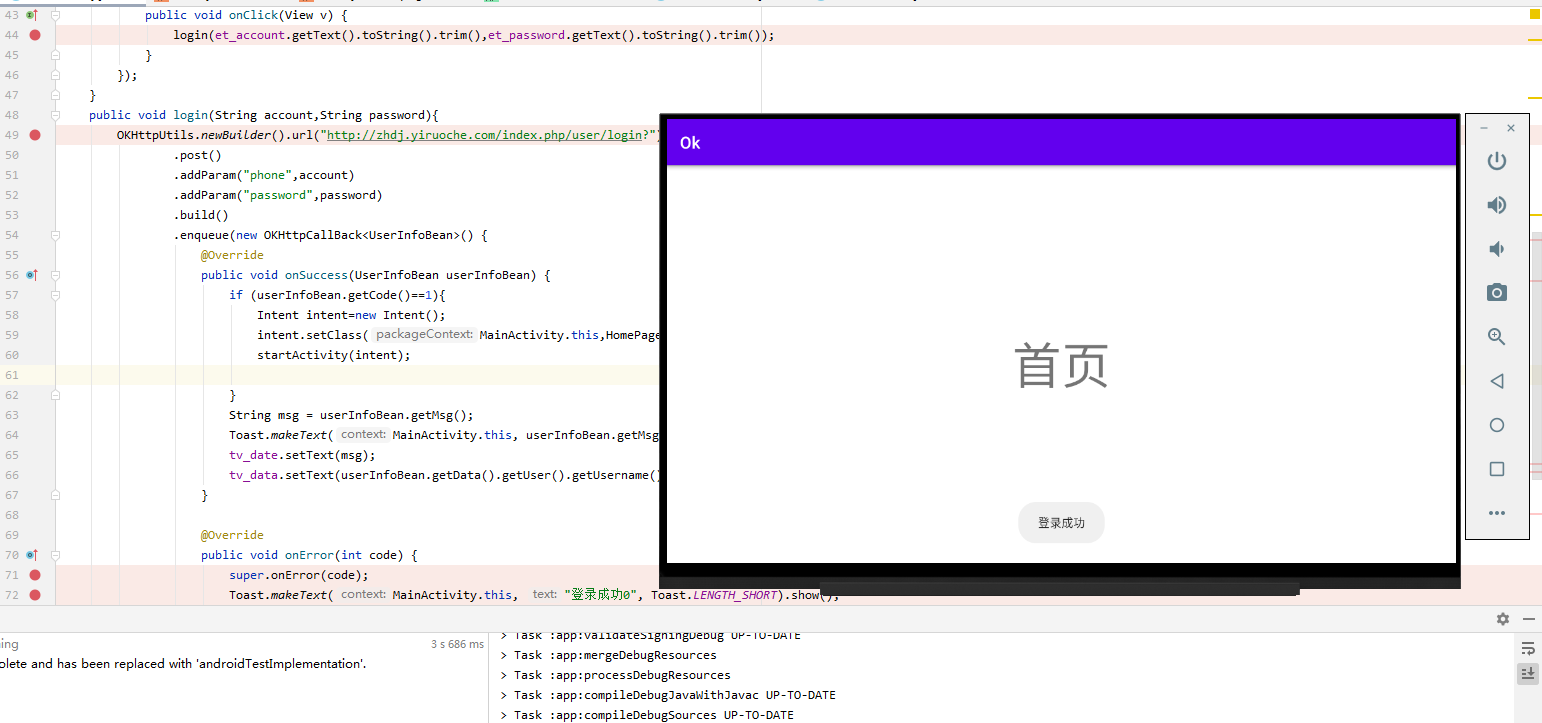Viewport: 1542px width, 723px height.
Task: Select the mergeDebugResources task line
Action: coord(608,655)
